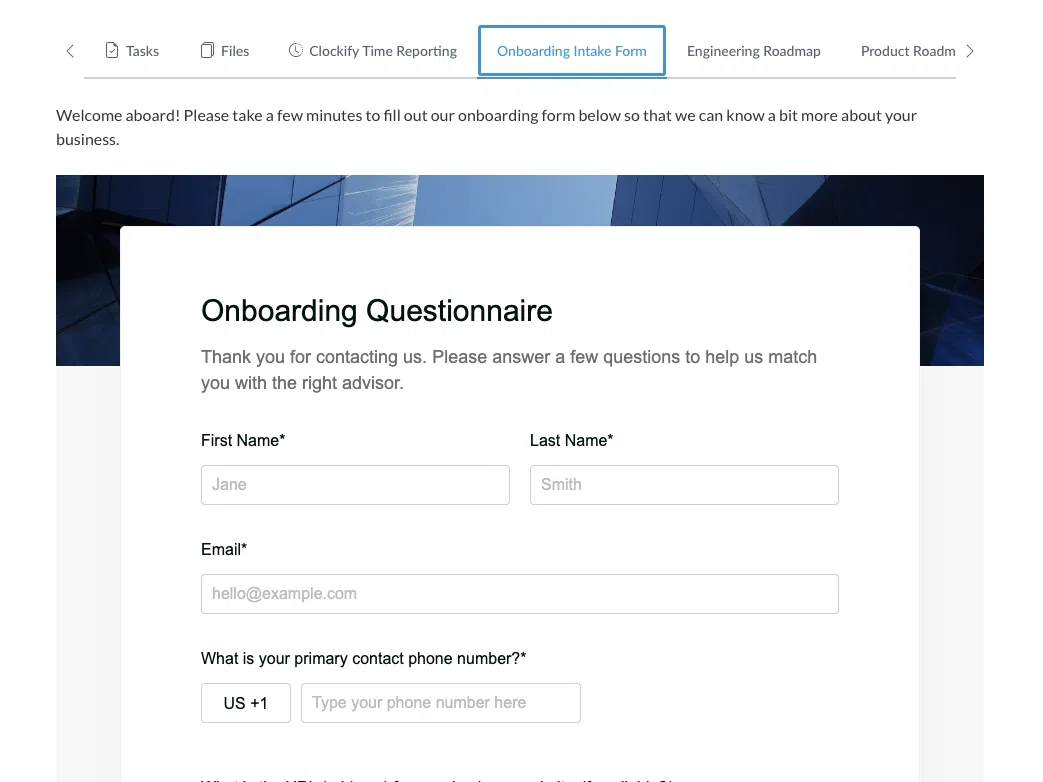Open the Files tab
Screen dimensions: 1043x782
click(x=235, y=51)
